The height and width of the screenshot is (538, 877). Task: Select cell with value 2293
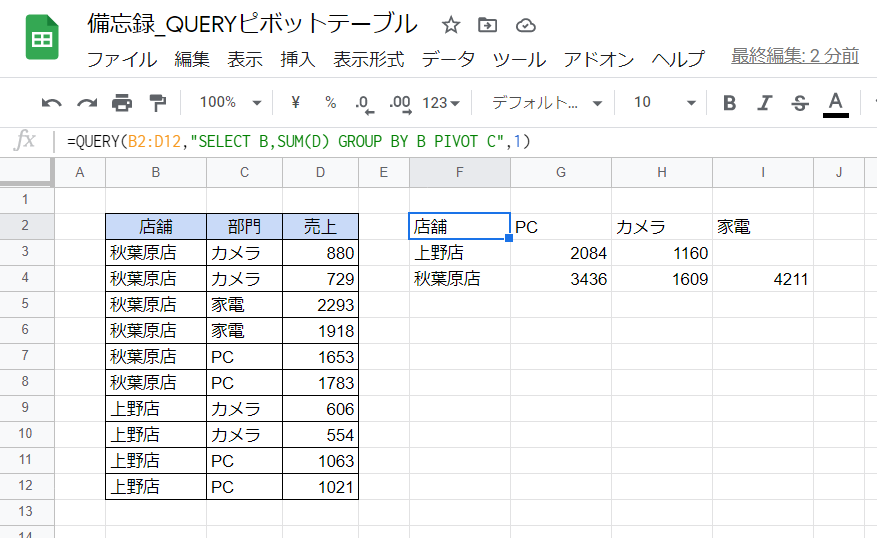320,305
